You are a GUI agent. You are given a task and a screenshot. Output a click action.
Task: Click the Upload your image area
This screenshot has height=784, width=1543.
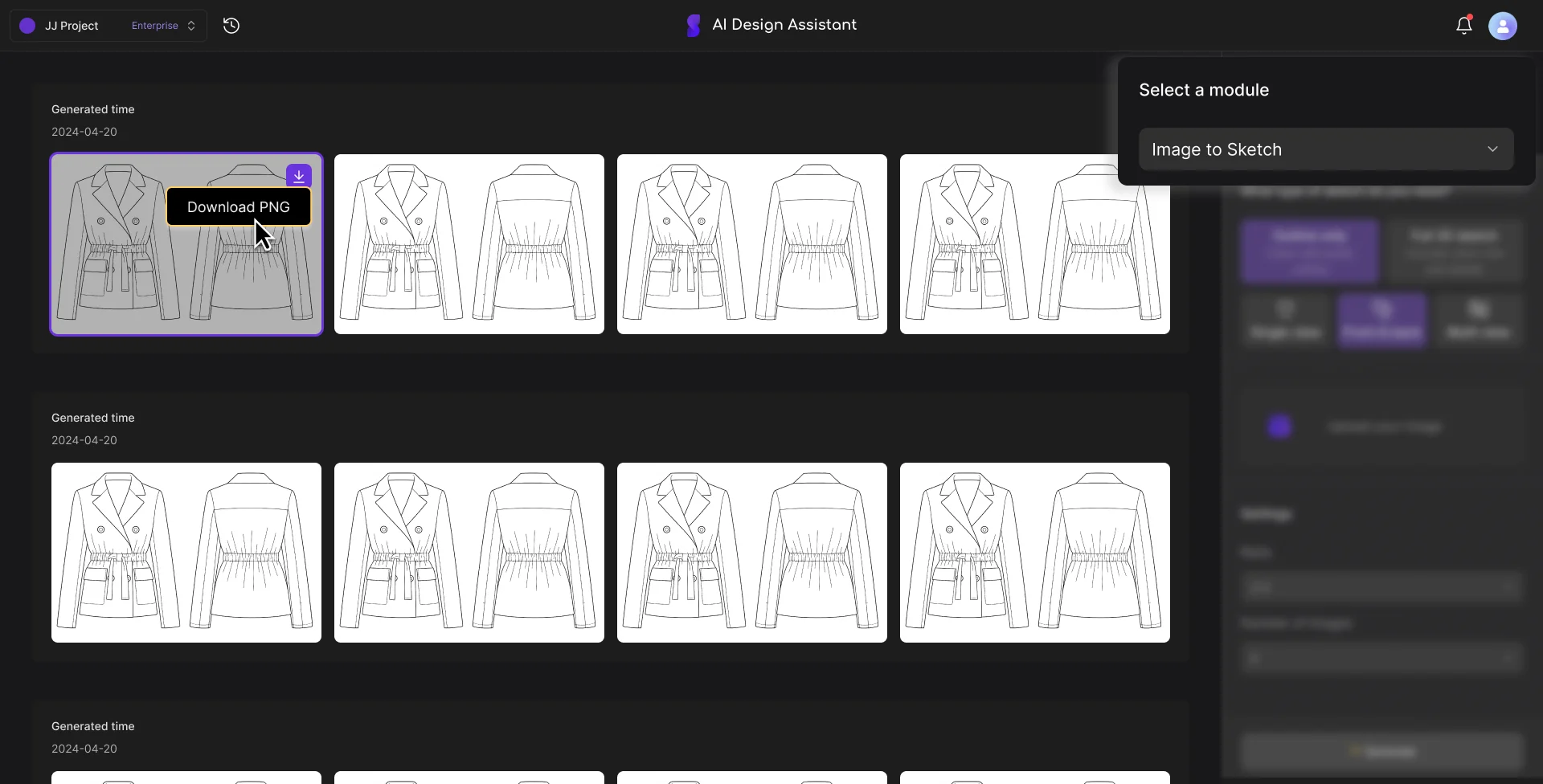coord(1384,426)
